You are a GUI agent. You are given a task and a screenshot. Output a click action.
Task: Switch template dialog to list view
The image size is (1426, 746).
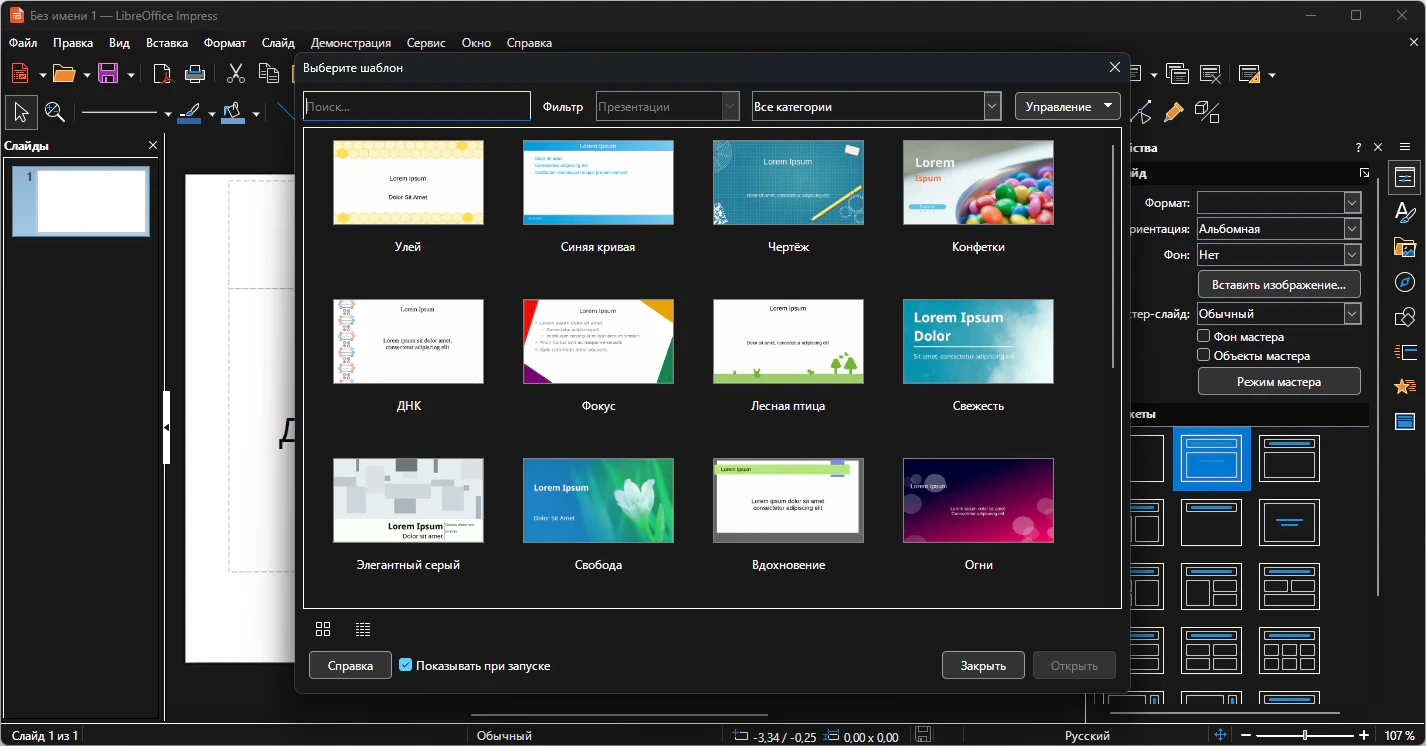click(363, 629)
